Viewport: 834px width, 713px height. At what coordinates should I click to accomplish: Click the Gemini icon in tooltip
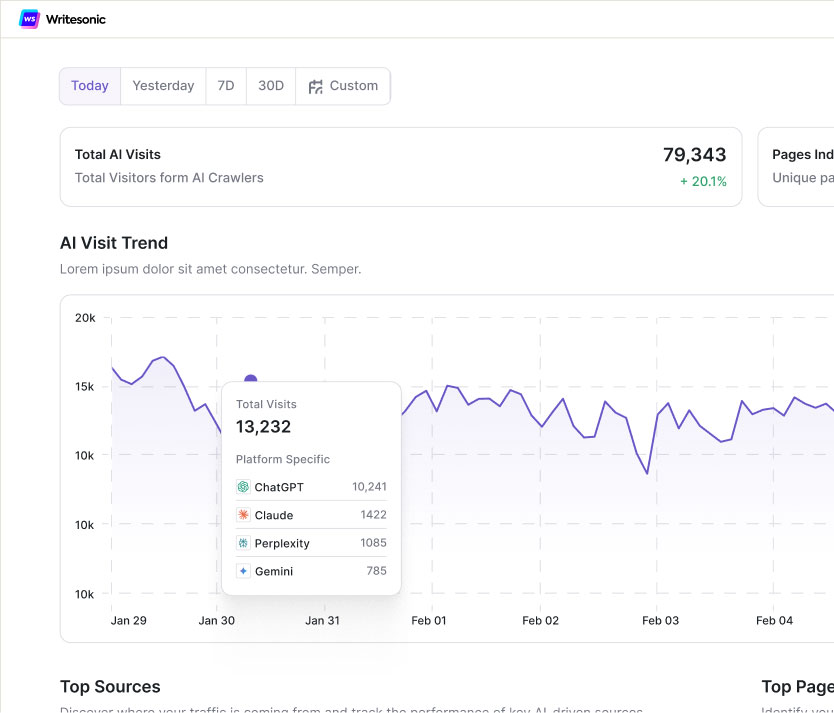(x=243, y=571)
